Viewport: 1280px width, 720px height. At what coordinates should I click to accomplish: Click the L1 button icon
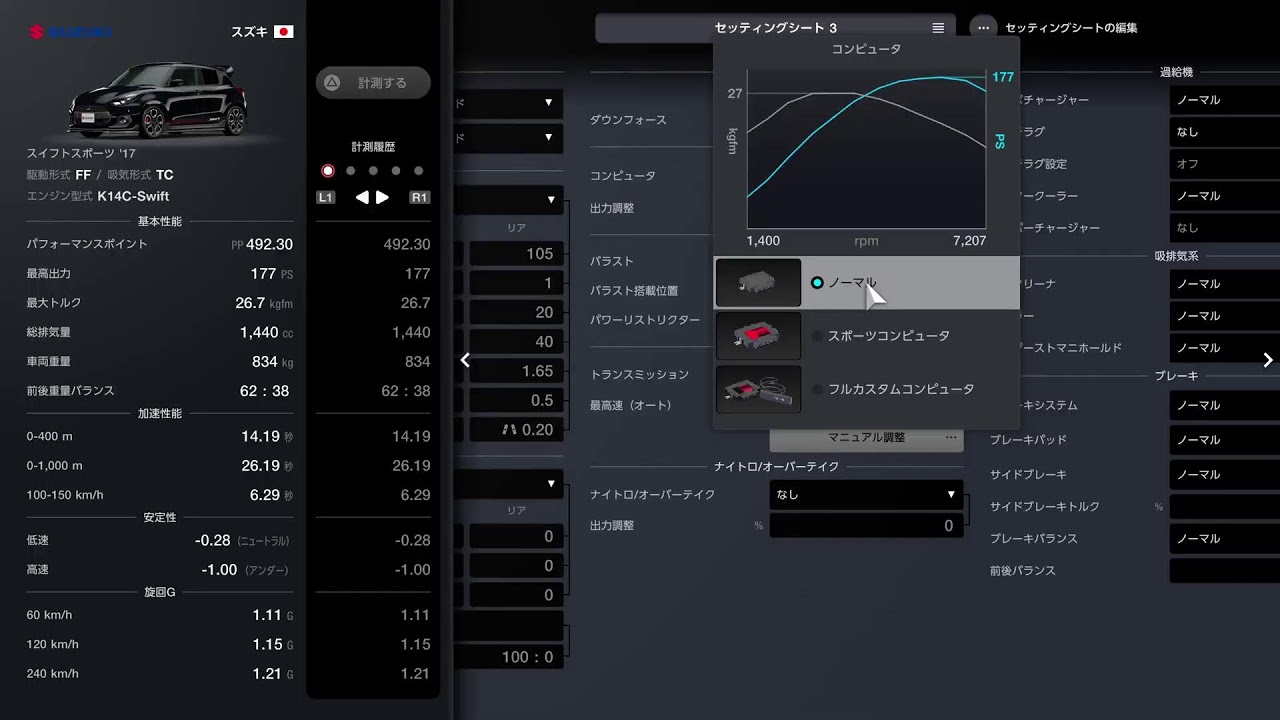pos(326,197)
